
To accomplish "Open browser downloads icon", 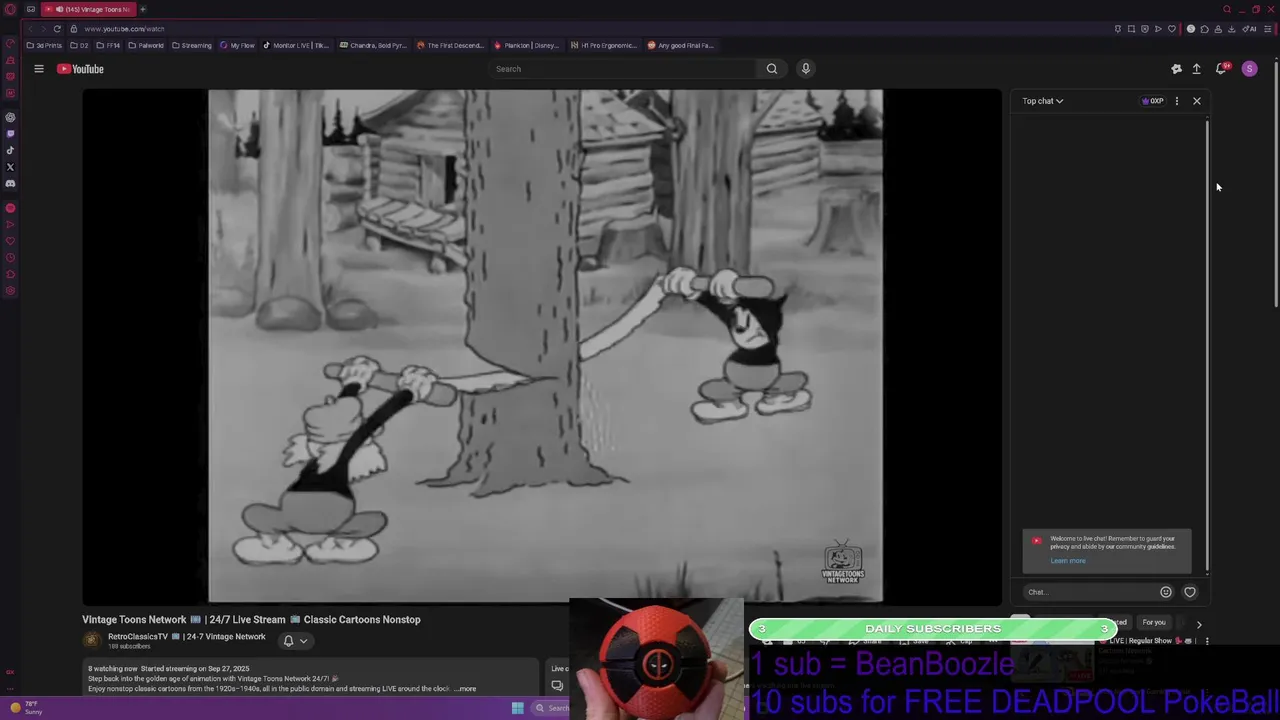I will click(x=1231, y=29).
